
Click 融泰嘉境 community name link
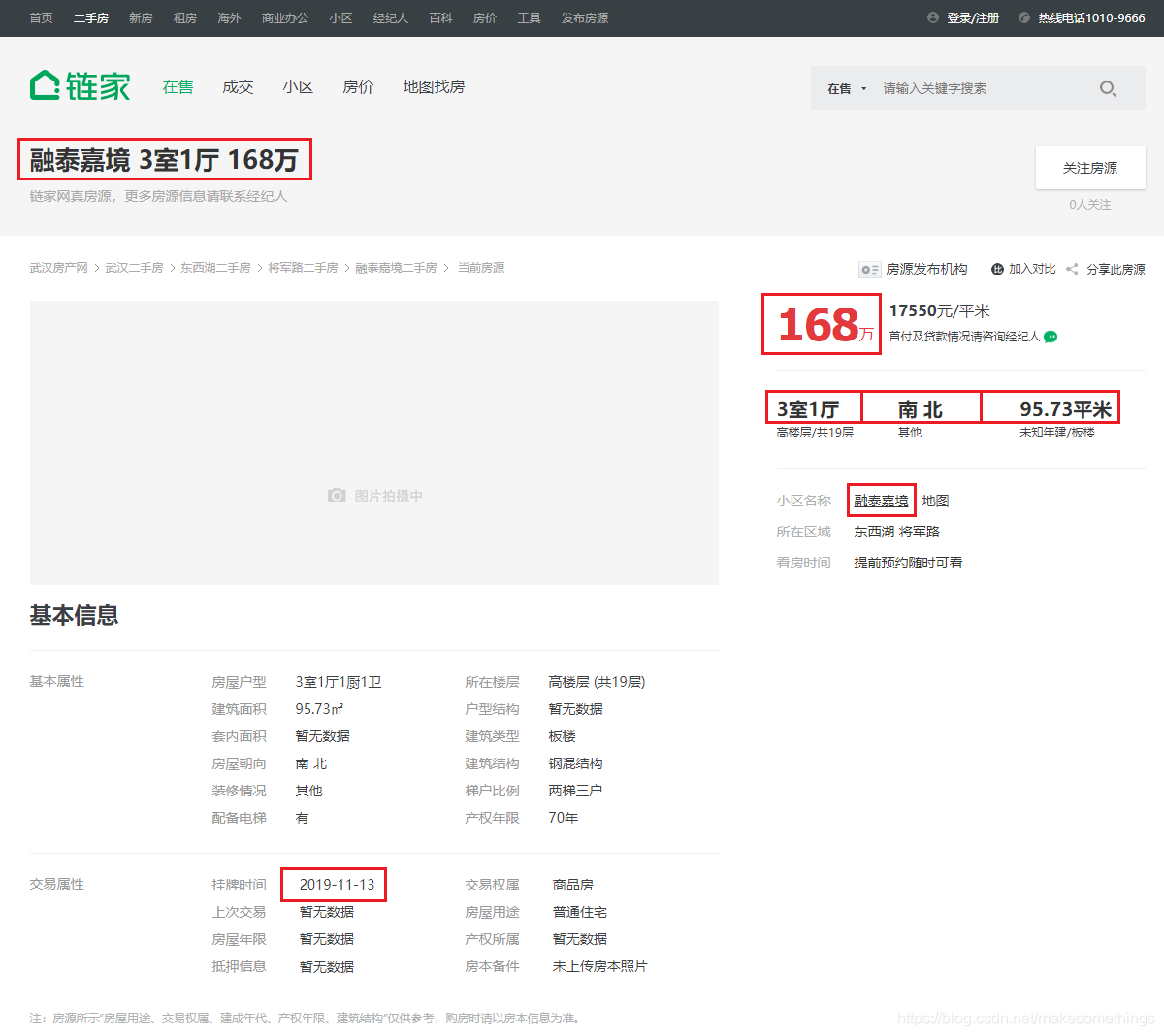tap(881, 501)
